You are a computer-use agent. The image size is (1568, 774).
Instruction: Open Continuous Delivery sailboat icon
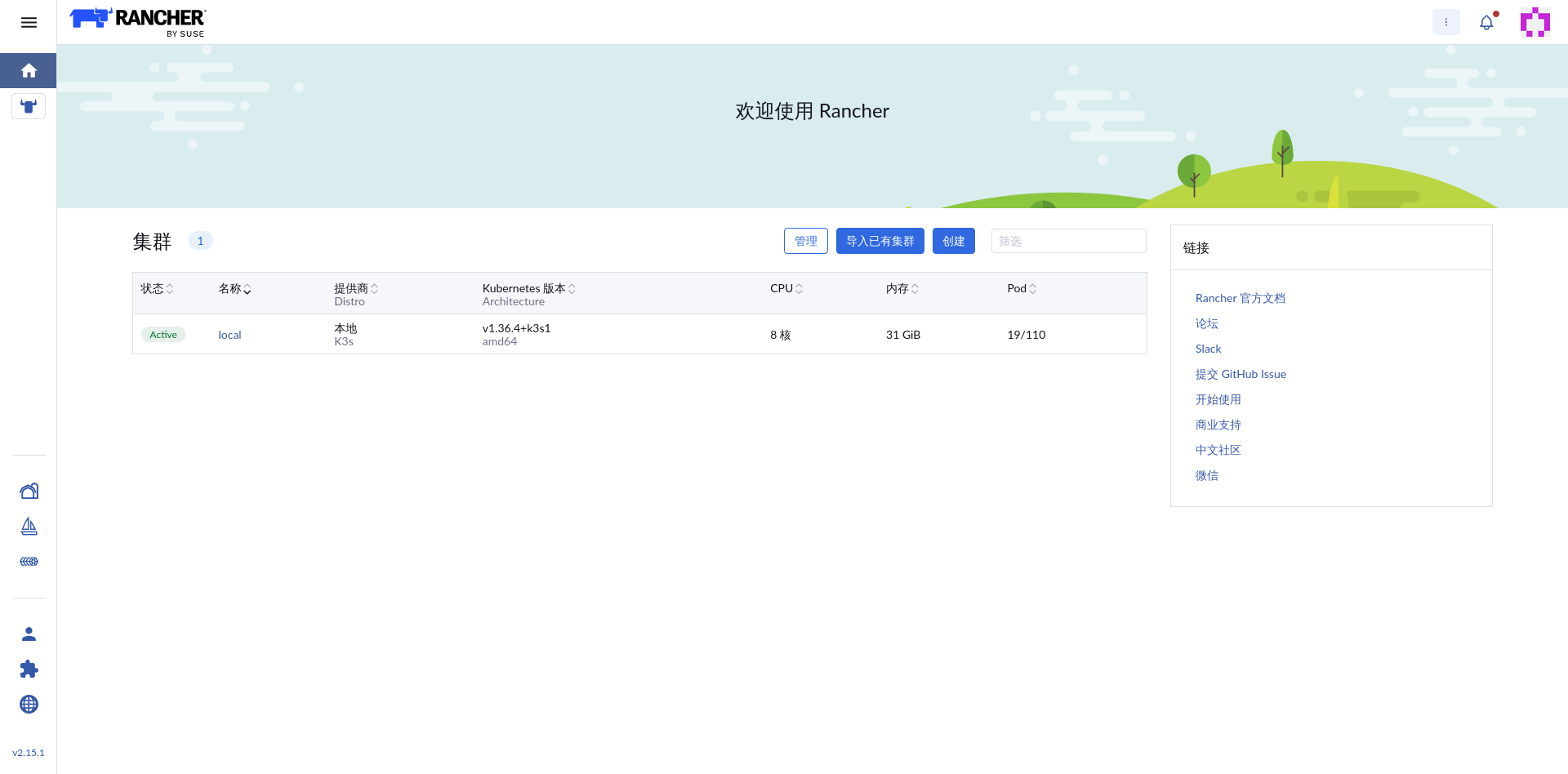[29, 527]
